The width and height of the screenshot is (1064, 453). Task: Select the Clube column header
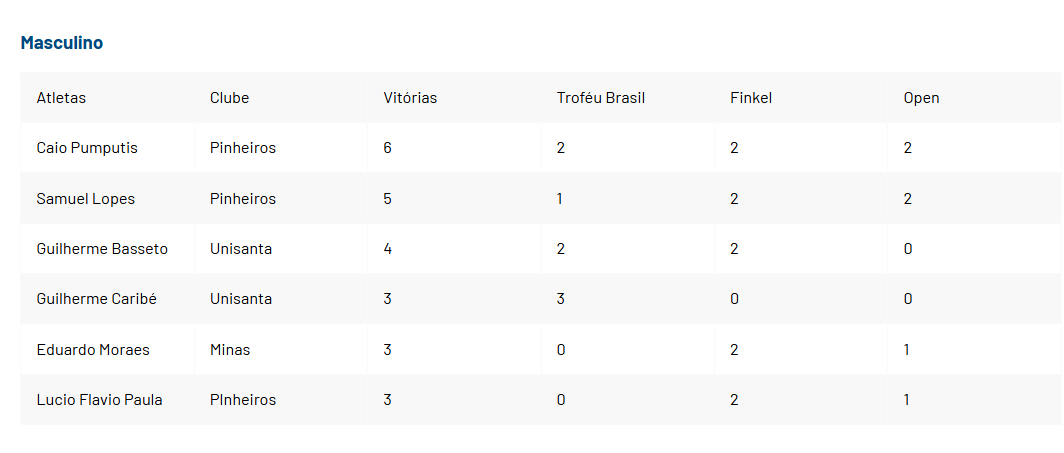(229, 98)
